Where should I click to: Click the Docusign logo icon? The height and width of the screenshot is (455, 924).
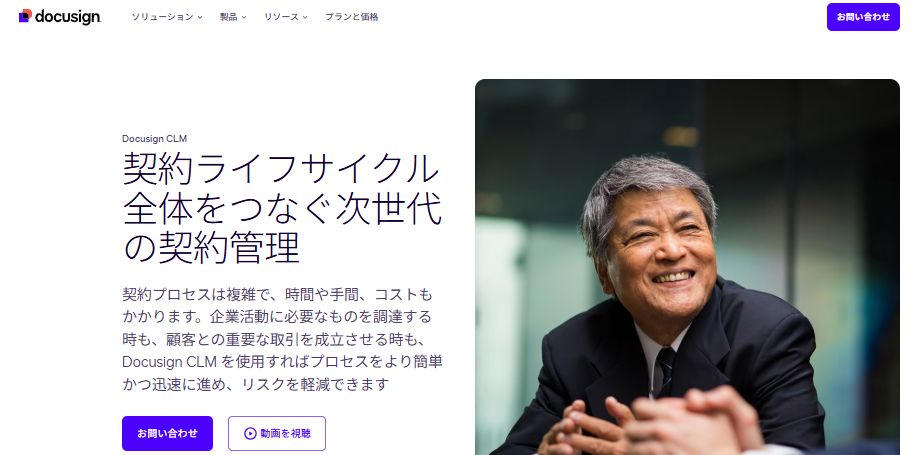coord(25,16)
